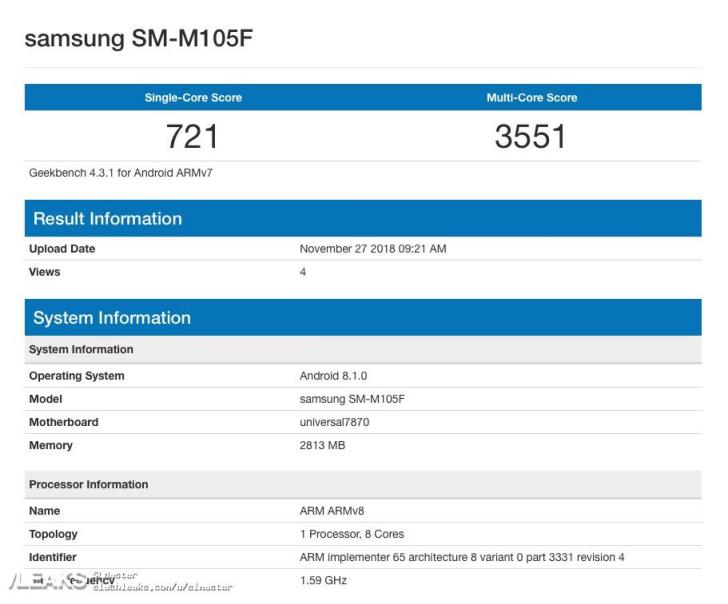Screen dimensions: 728x604
Task: Click the 1 Processor, 8 Cores topology value
Action: (x=352, y=534)
